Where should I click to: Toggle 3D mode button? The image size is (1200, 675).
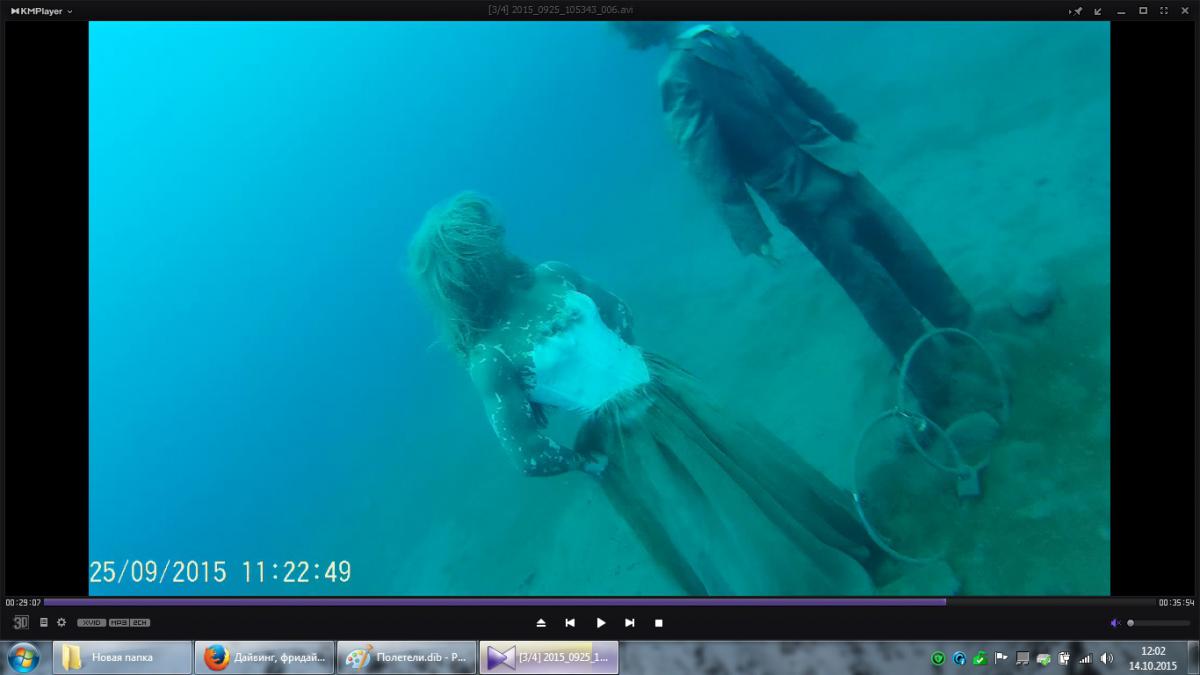point(20,622)
